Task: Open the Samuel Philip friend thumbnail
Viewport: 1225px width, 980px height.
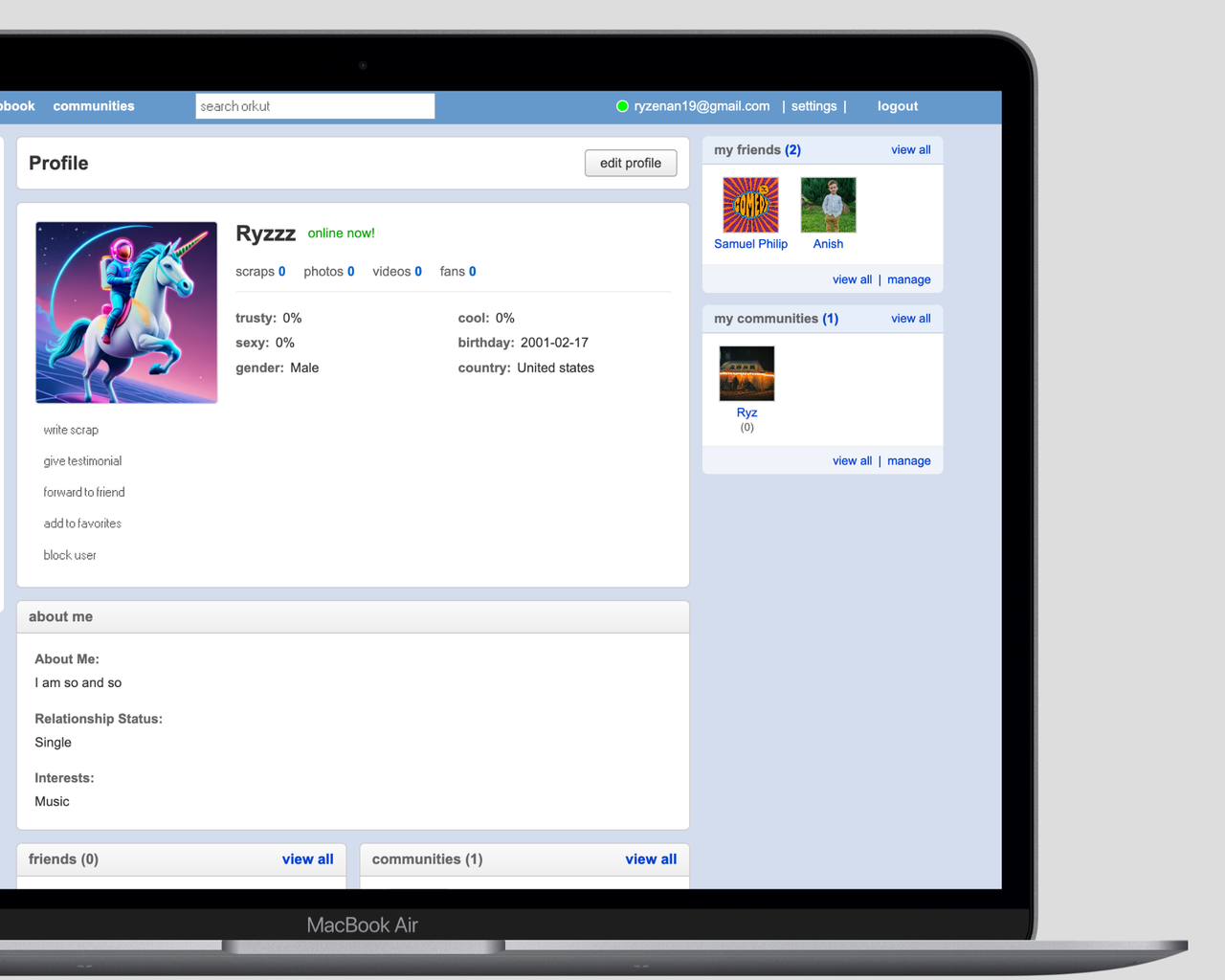Action: (x=750, y=204)
